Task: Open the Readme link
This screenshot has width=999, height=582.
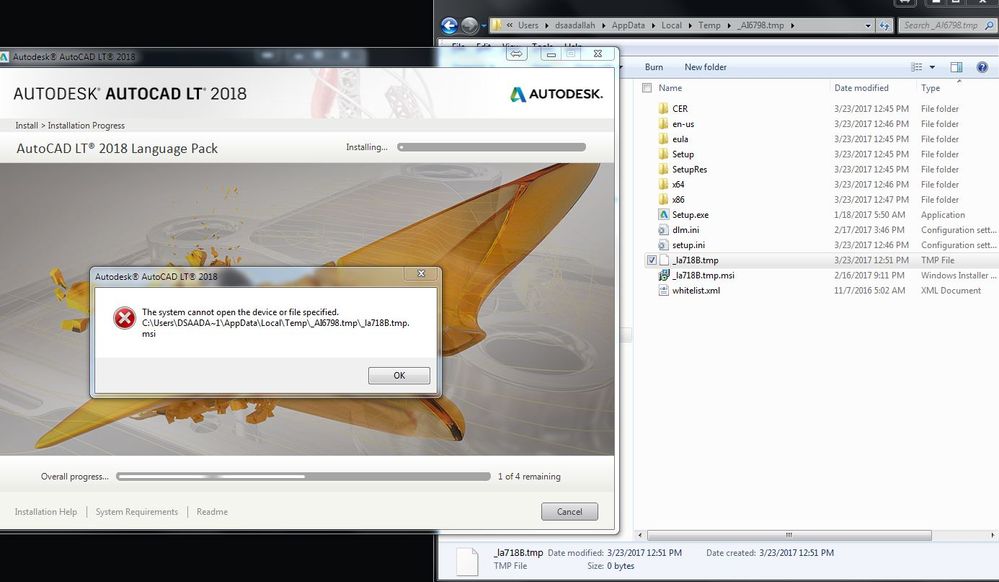Action: point(212,512)
